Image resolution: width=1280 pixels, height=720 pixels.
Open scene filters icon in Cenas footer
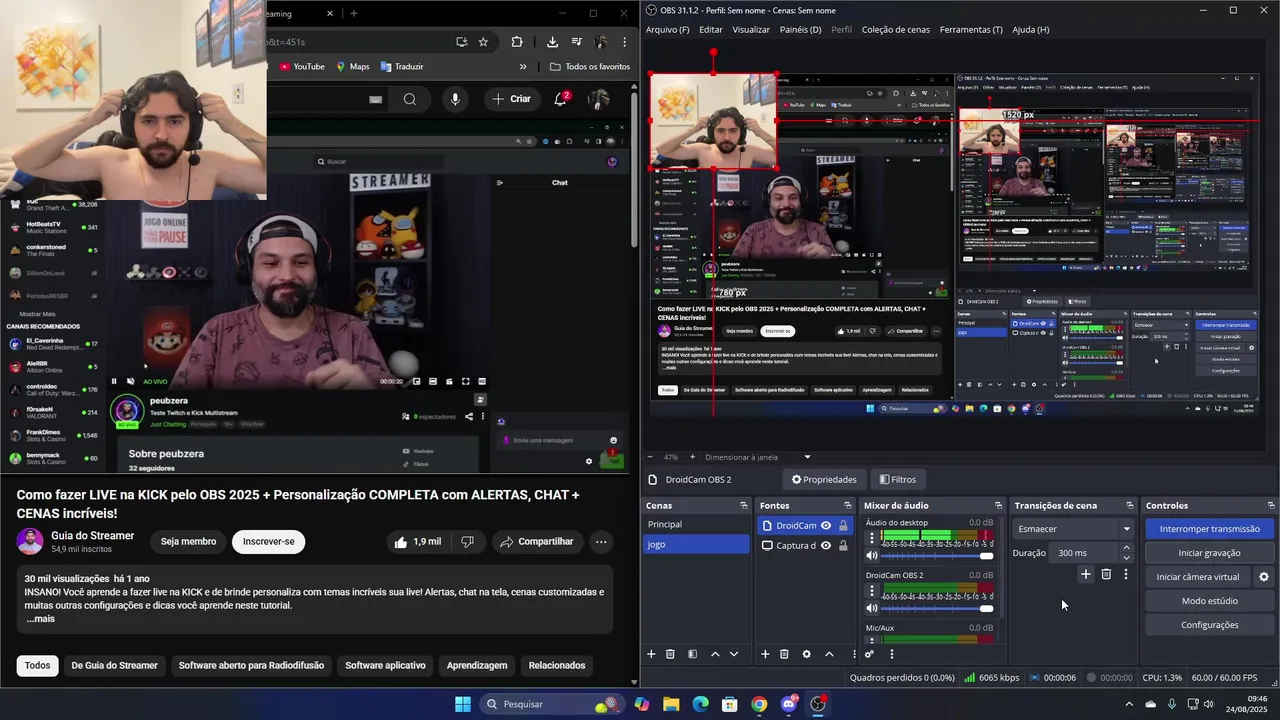tap(692, 654)
